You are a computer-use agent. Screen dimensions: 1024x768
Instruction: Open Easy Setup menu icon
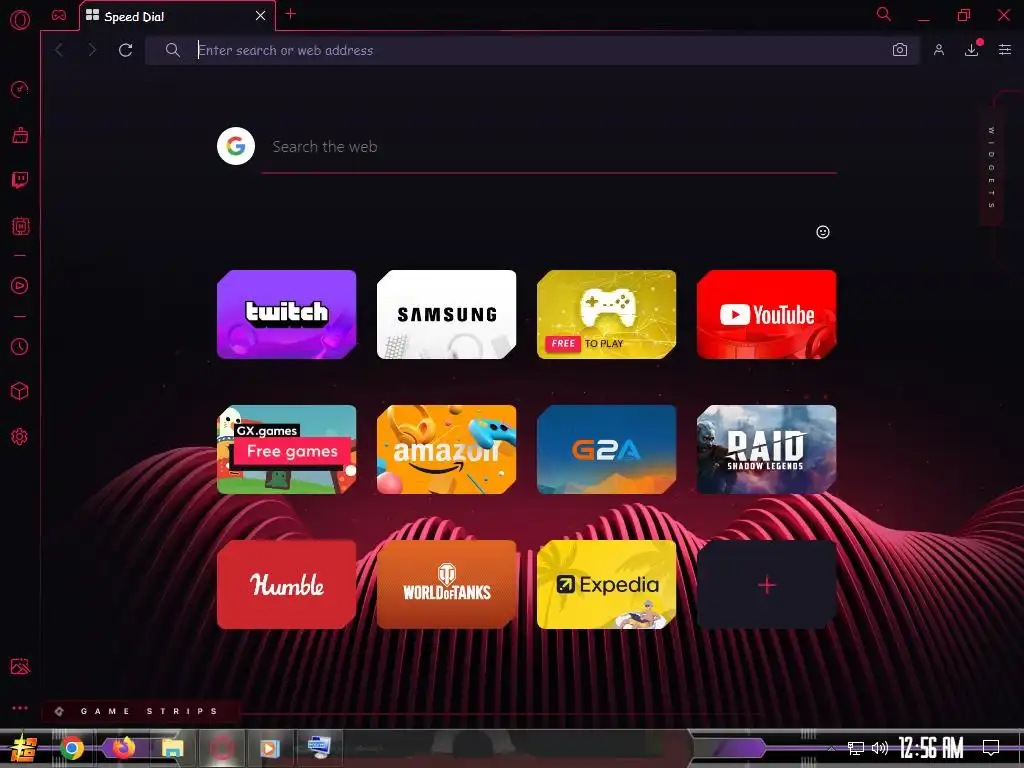tap(1004, 50)
